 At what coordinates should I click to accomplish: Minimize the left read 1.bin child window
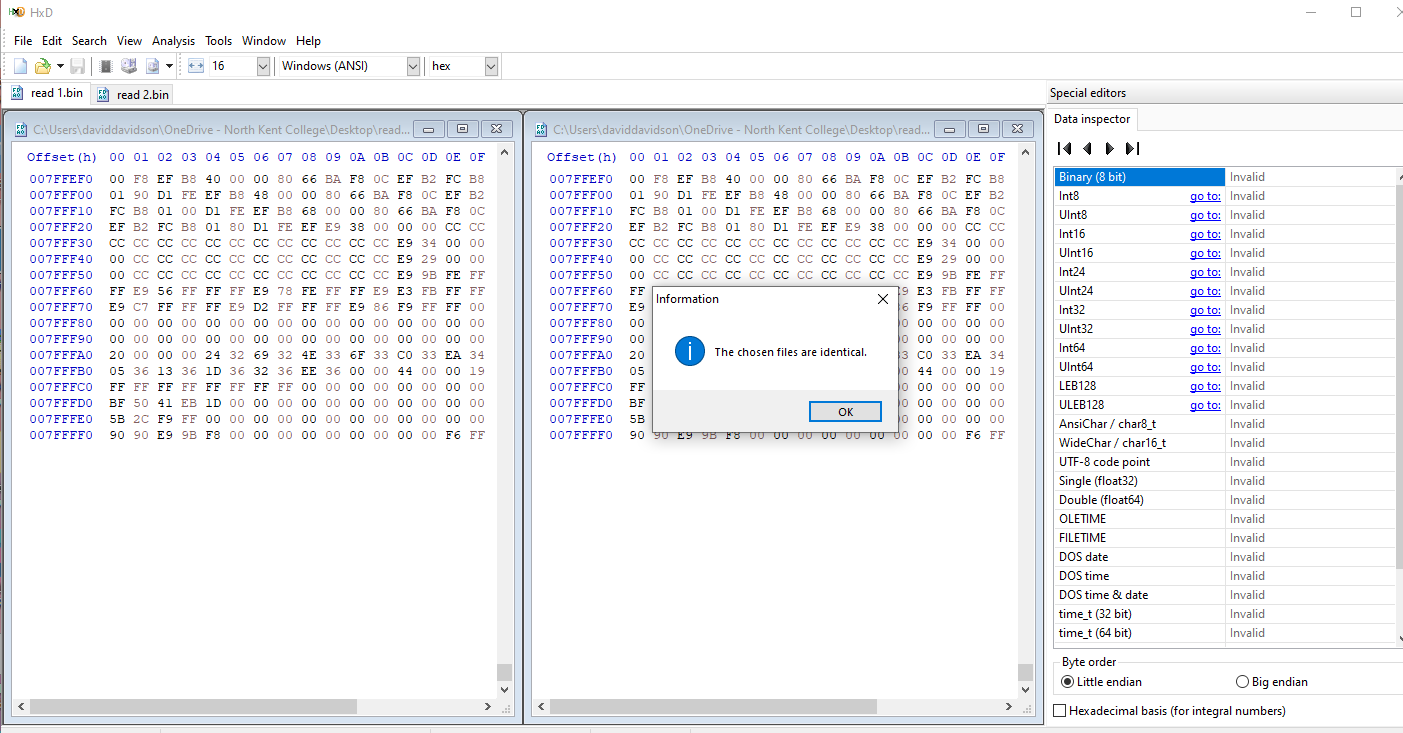tap(429, 129)
